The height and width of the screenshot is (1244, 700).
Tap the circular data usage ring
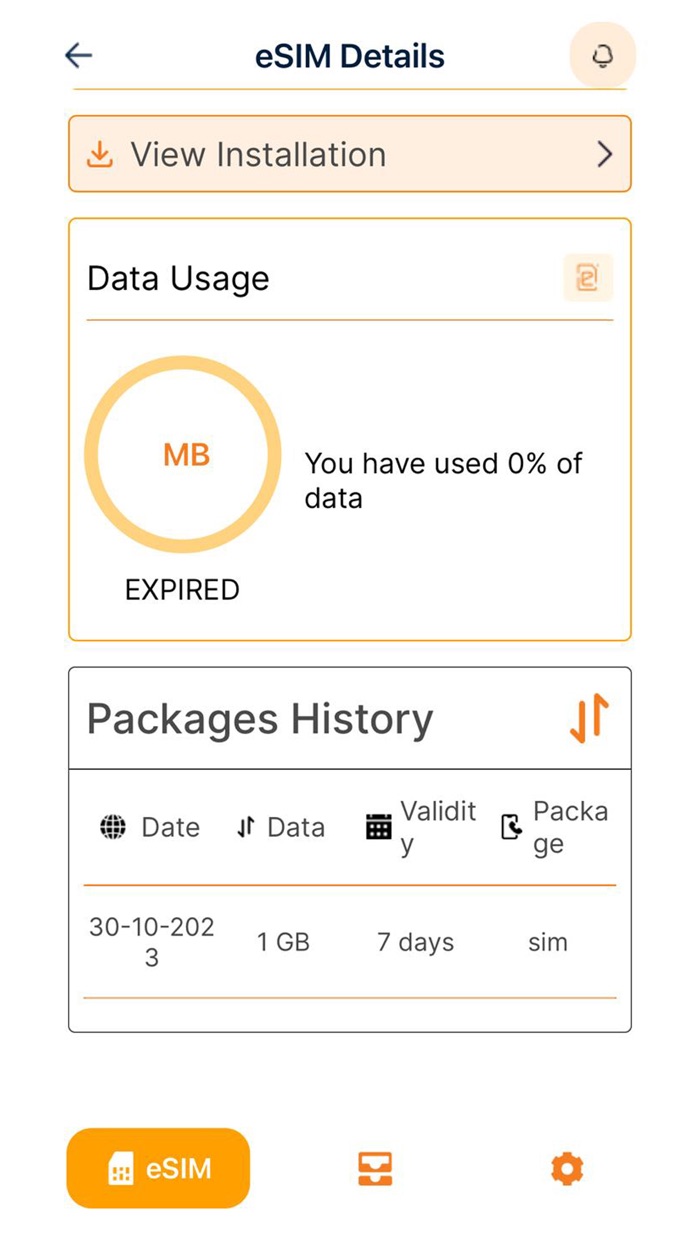182,456
